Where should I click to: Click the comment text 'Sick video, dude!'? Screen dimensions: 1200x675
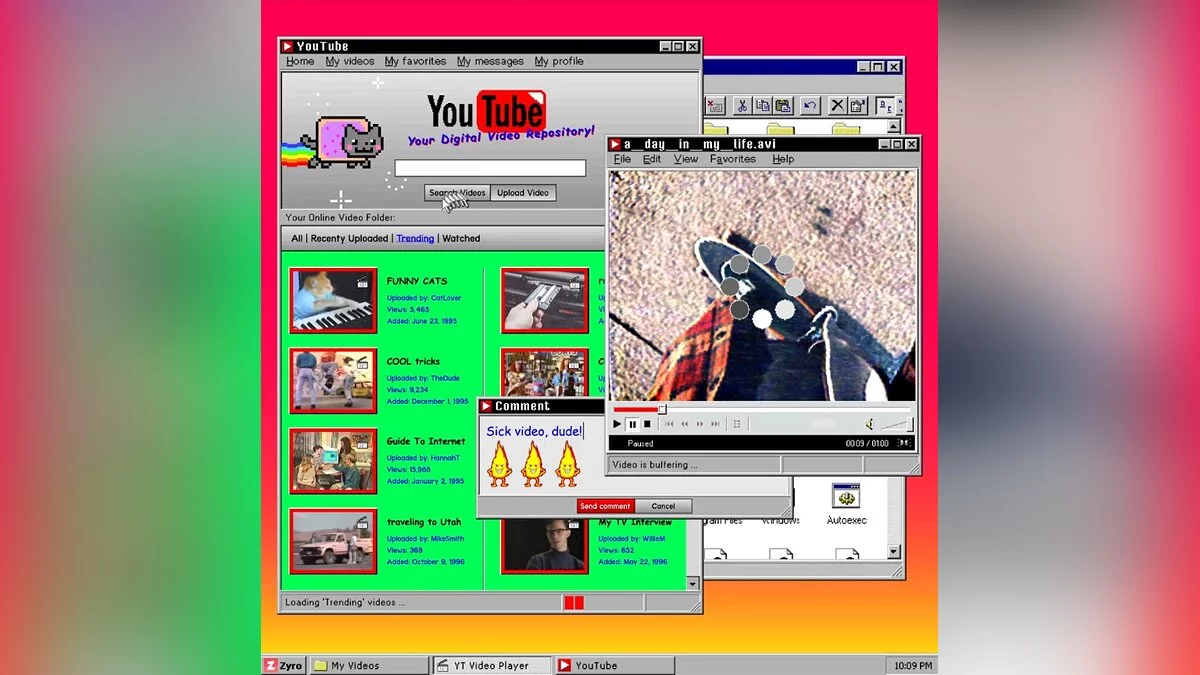pyautogui.click(x=534, y=431)
